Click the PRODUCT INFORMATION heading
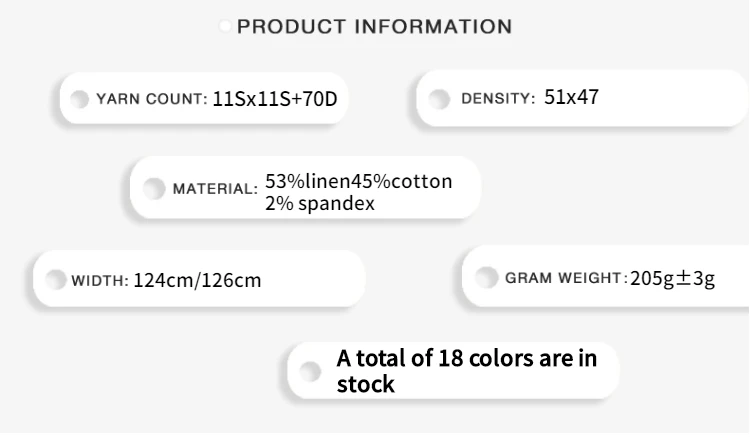The width and height of the screenshot is (750, 437). coord(375,26)
